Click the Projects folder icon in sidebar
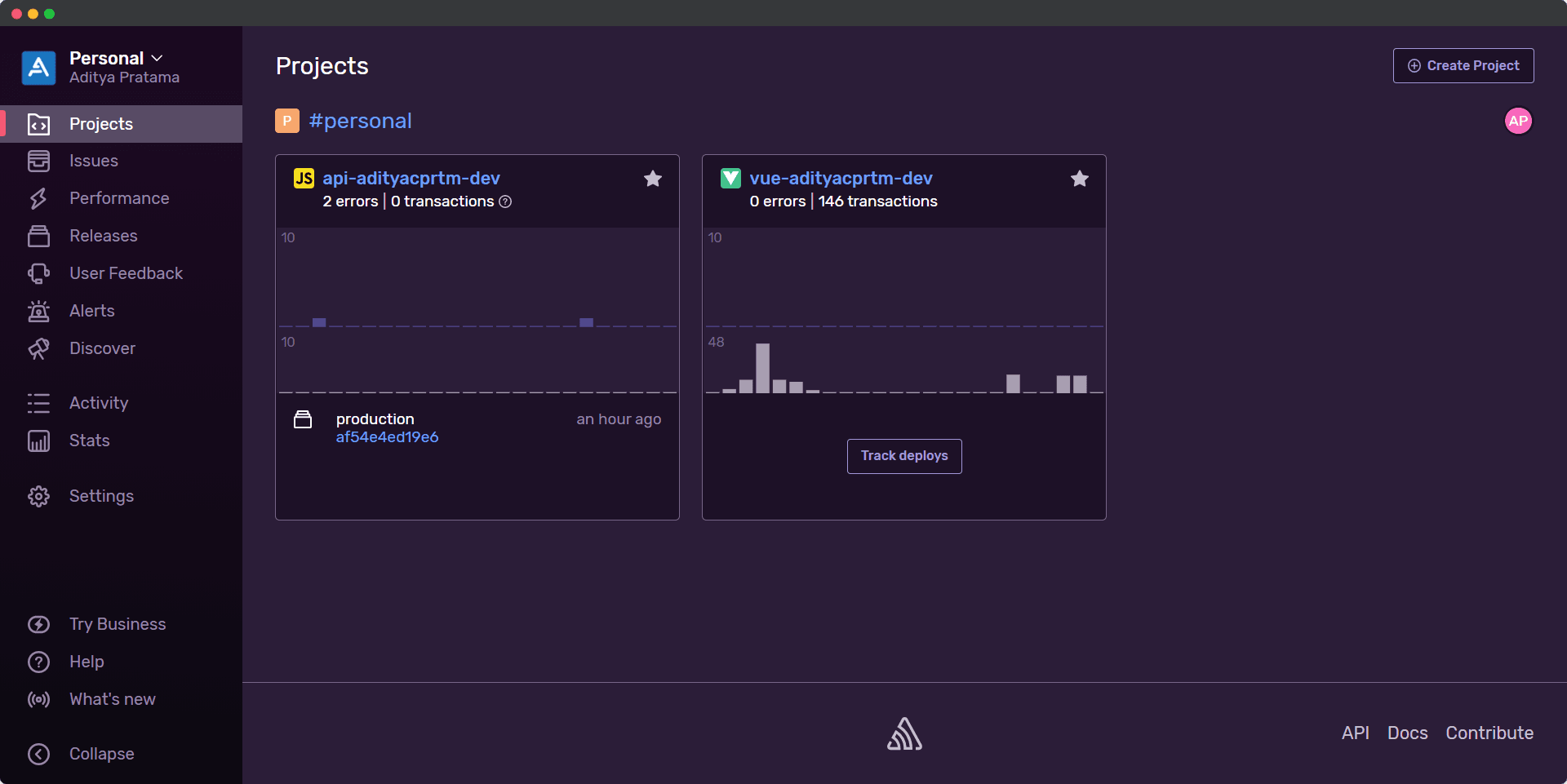The height and width of the screenshot is (784, 1567). (x=38, y=124)
